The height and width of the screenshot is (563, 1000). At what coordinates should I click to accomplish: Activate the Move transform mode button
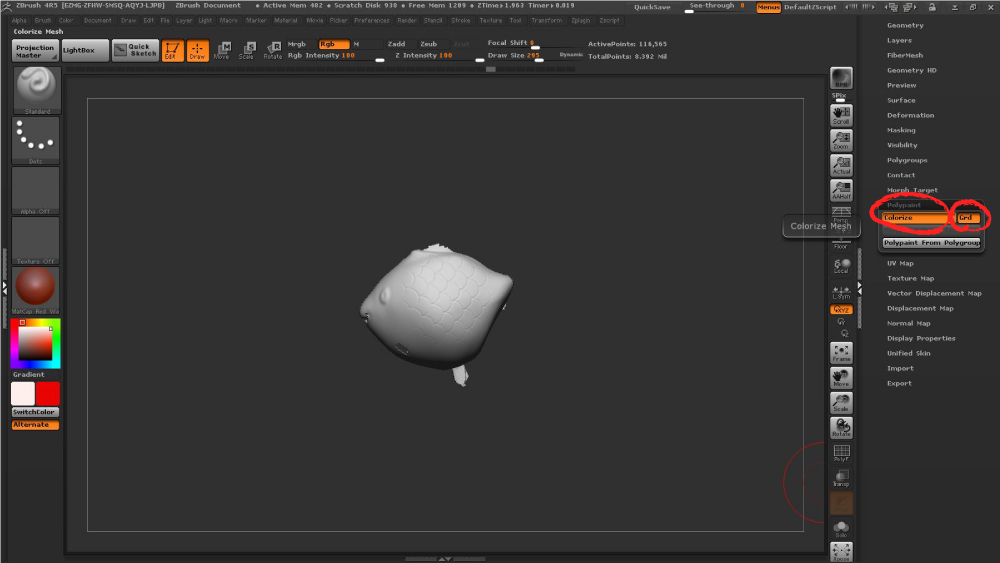pyautogui.click(x=222, y=50)
